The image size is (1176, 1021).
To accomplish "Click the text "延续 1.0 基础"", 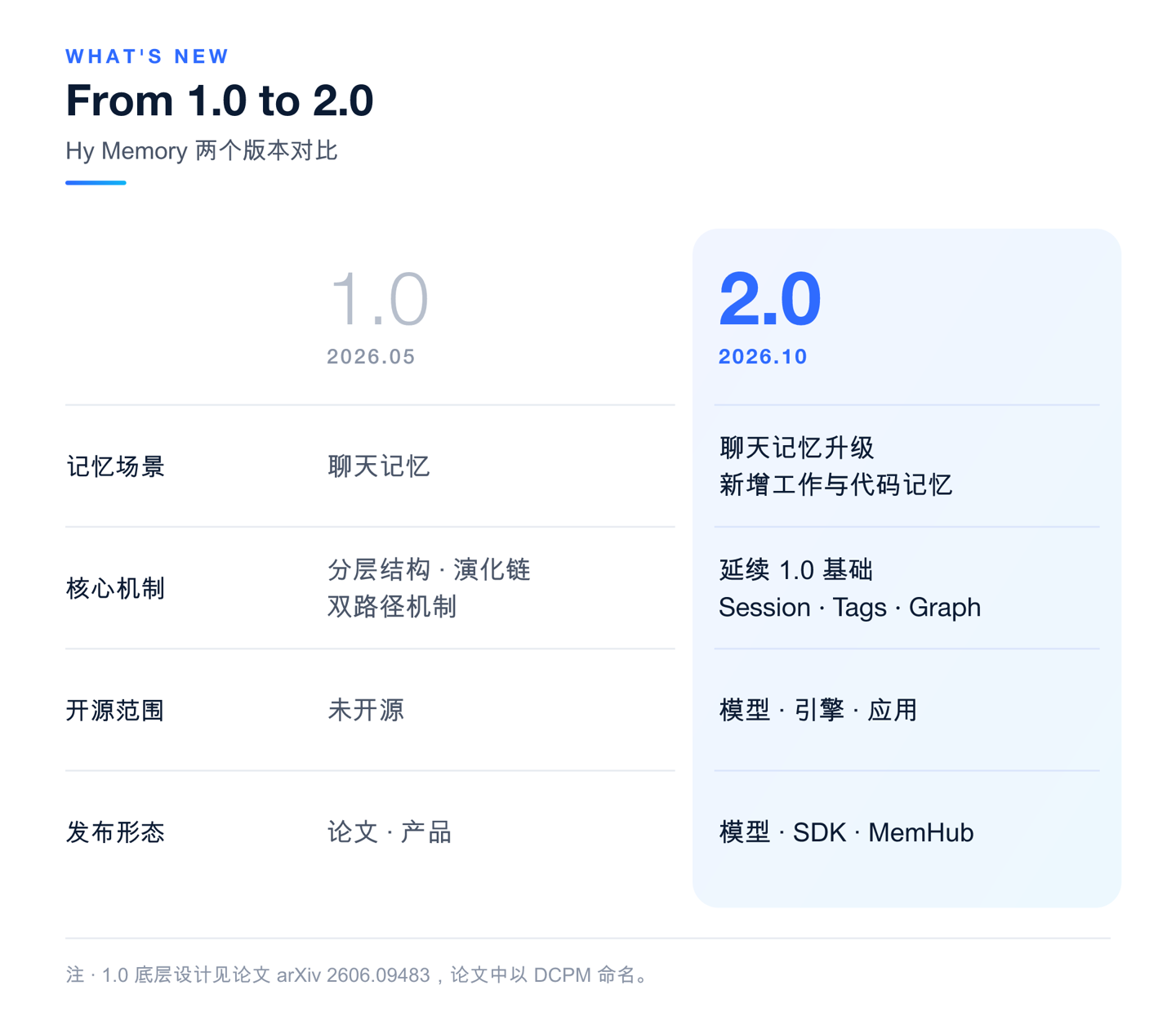I will coord(795,569).
